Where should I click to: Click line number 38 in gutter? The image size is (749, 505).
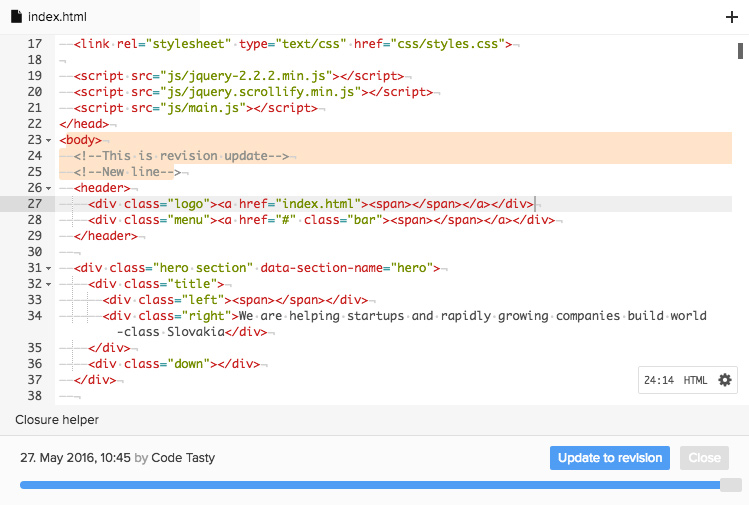34,396
